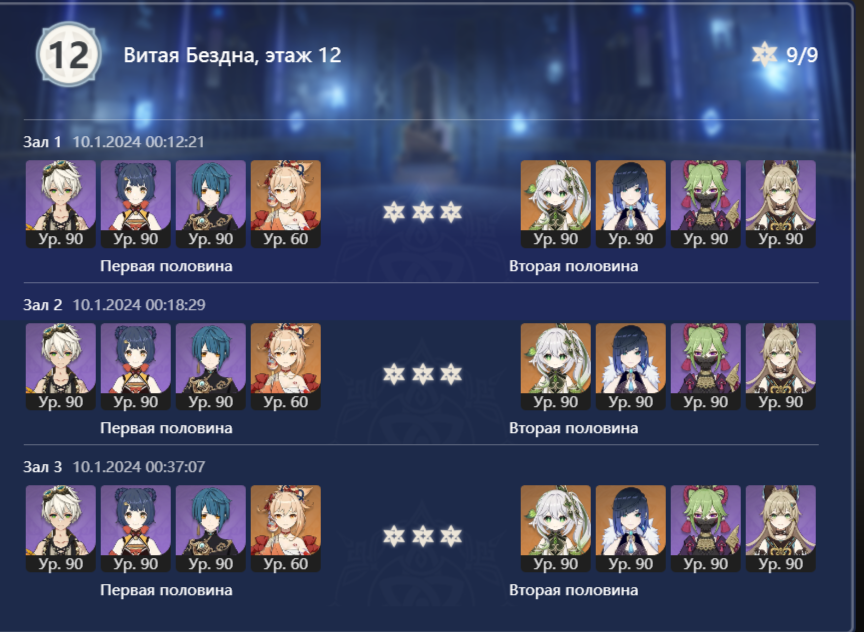Click the Зал 2 chamber label
864x632 pixels.
[x=42, y=305]
